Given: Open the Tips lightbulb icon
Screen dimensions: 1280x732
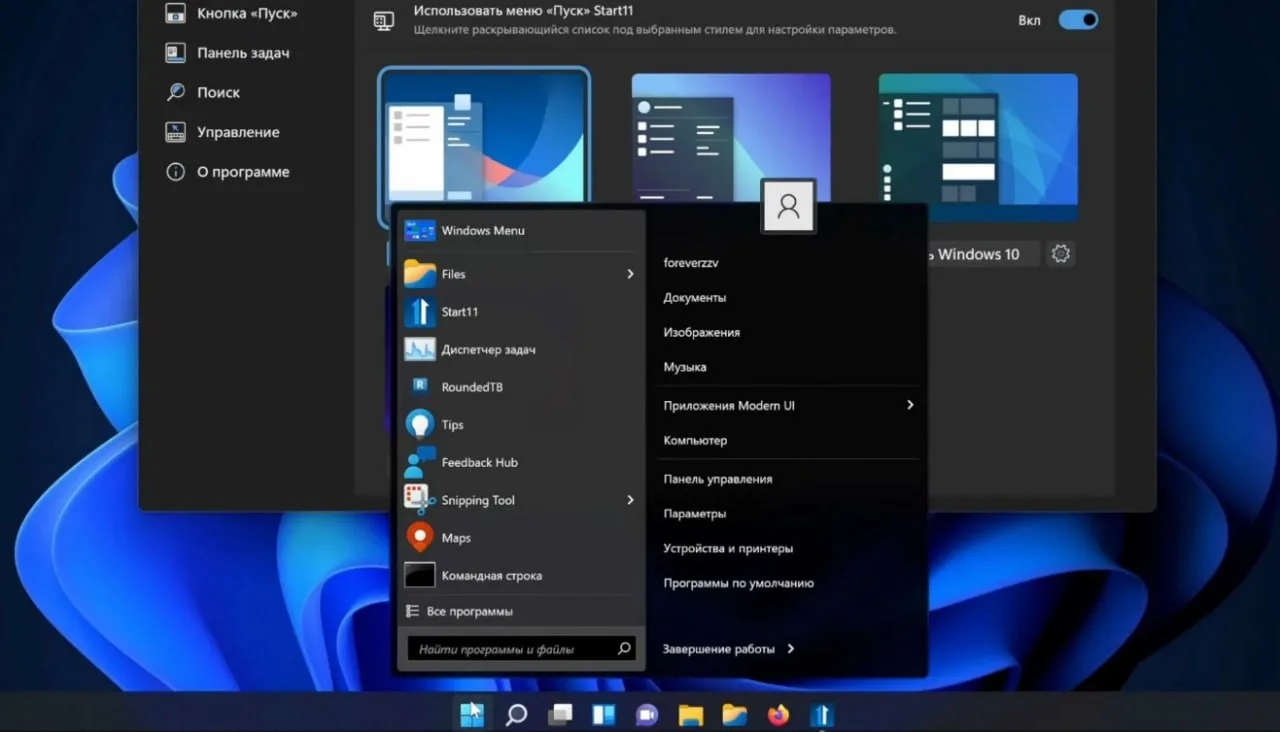Looking at the screenshot, I should tap(420, 425).
